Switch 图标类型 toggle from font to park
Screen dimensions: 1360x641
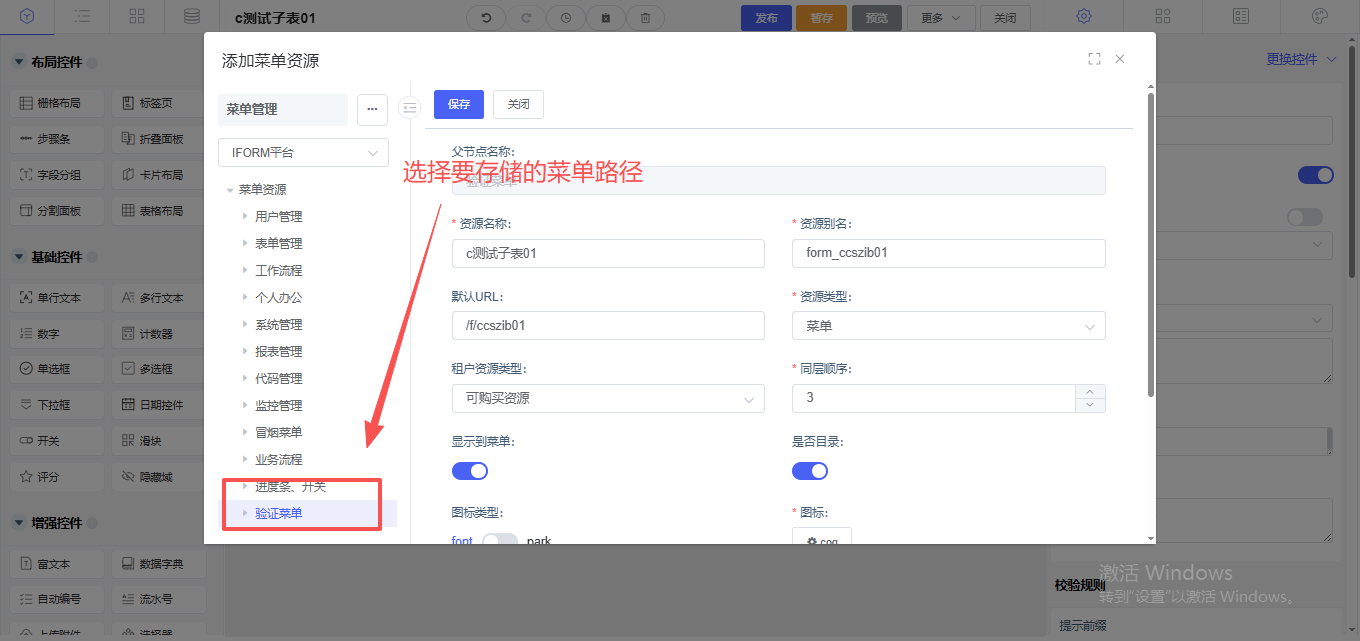(x=499, y=541)
